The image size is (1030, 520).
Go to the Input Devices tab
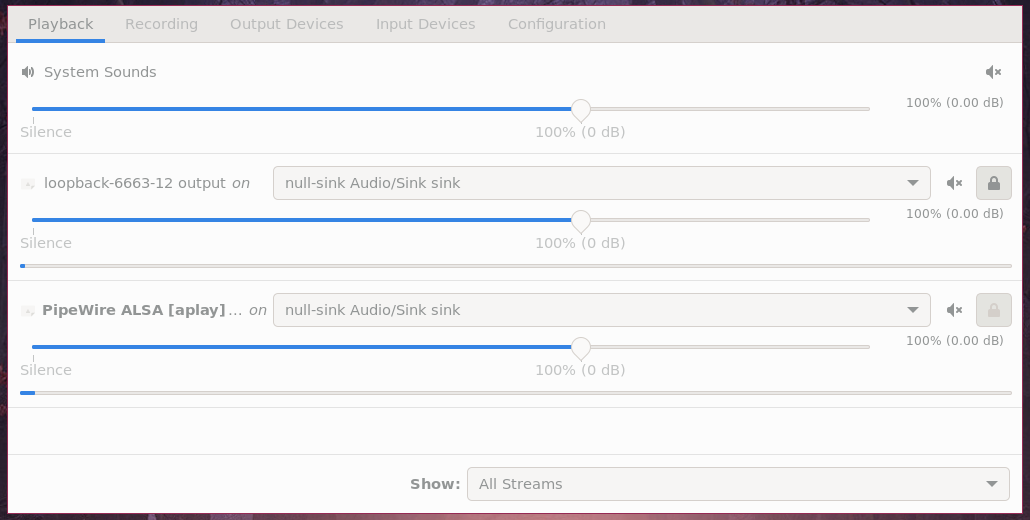[x=425, y=24]
